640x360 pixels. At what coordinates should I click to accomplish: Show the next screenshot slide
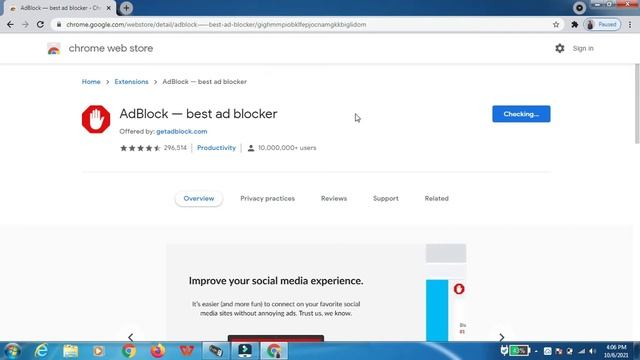501,337
